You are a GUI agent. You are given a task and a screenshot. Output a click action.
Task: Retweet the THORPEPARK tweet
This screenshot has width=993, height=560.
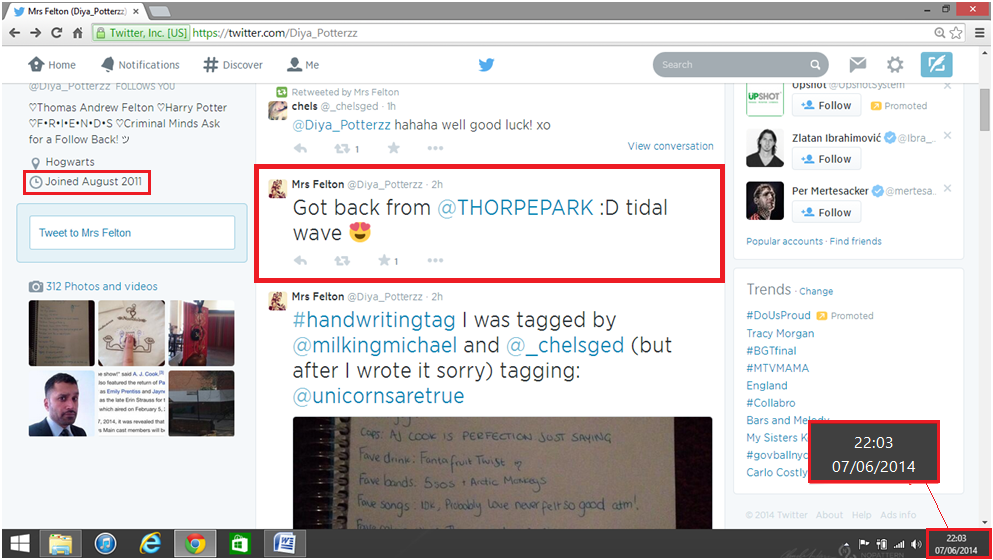343,260
